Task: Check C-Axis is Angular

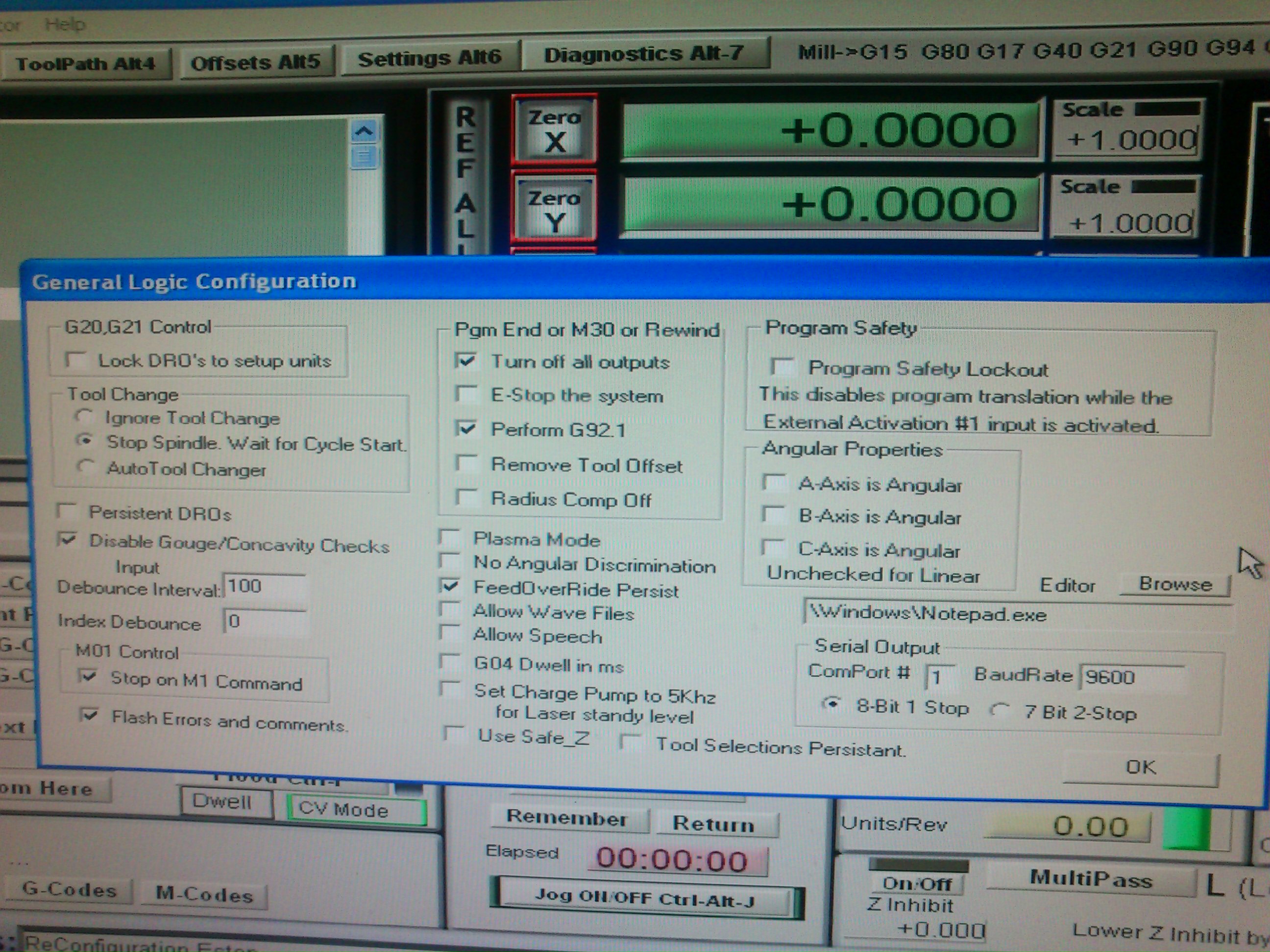Action: pos(773,547)
